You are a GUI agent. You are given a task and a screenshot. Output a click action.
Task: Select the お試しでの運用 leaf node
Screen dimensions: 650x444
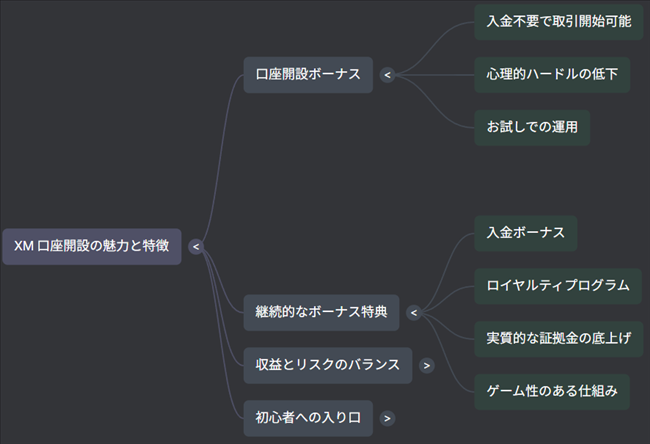(531, 127)
